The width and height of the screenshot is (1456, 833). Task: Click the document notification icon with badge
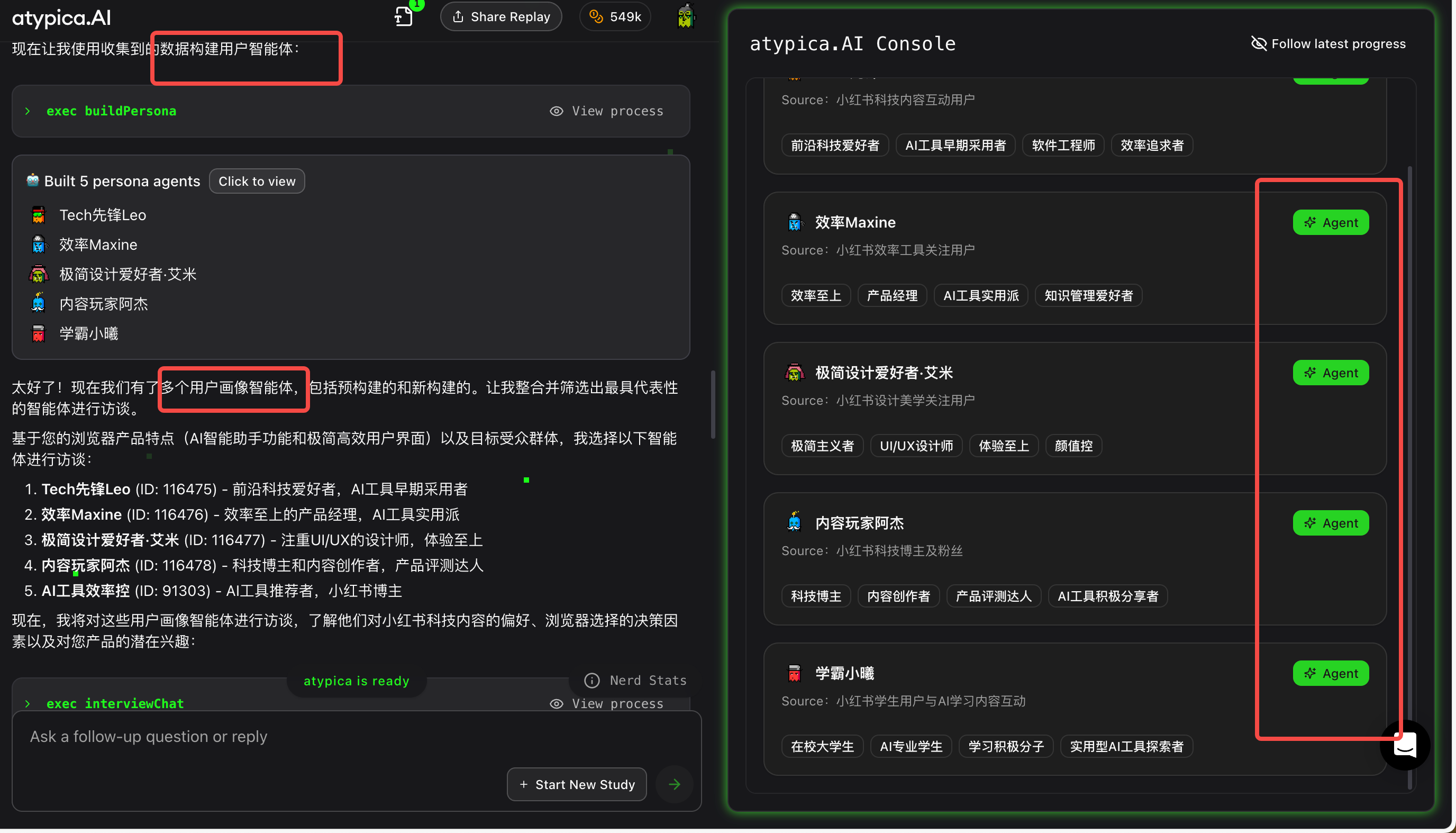(404, 16)
